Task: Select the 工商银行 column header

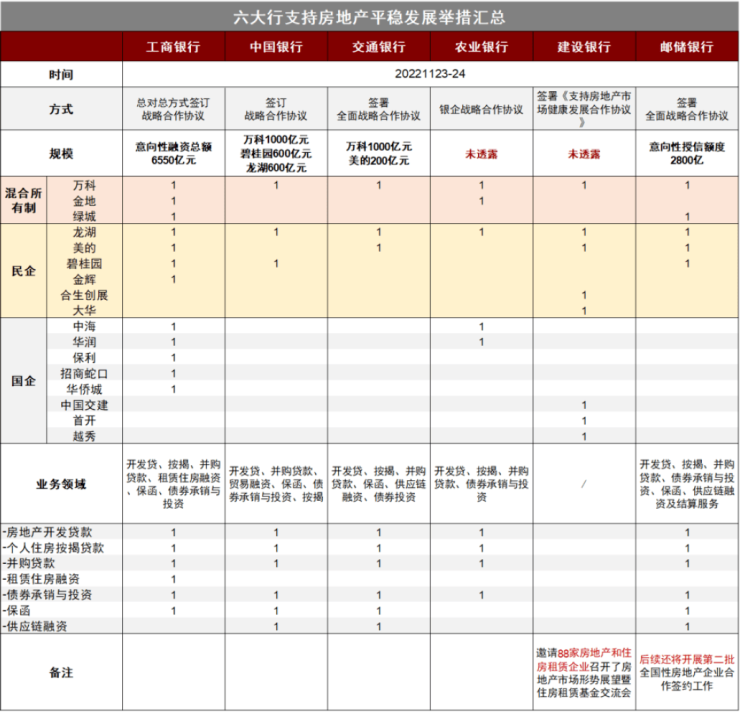Action: pyautogui.click(x=173, y=47)
